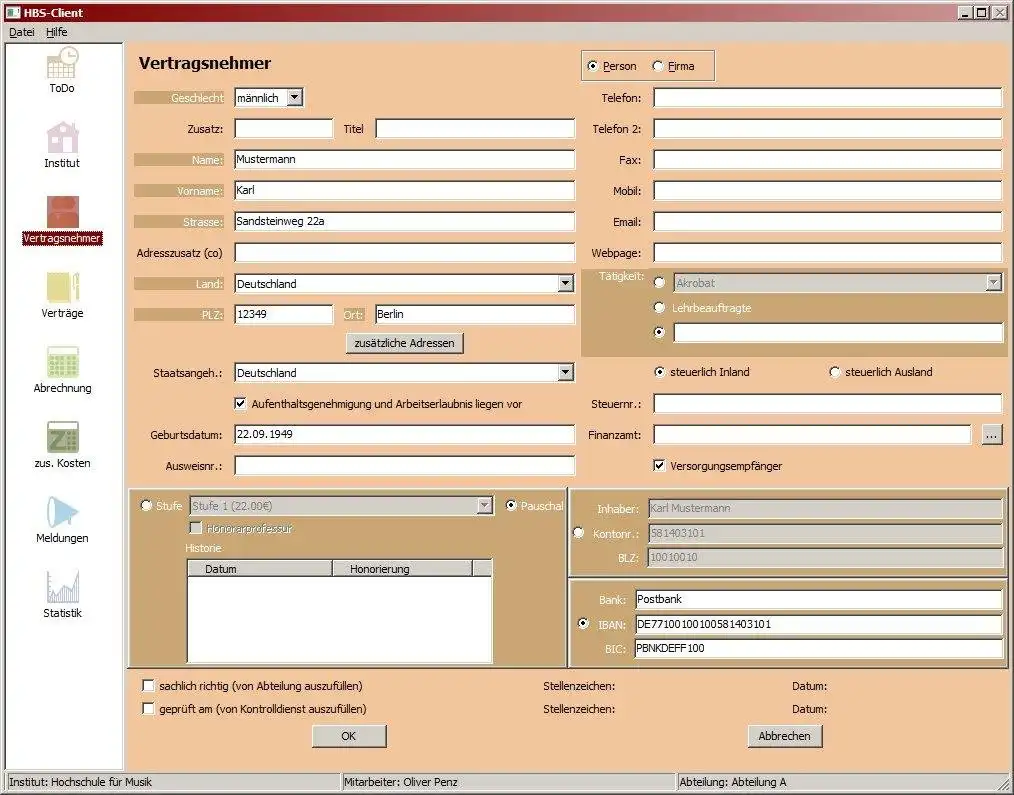Click the Zusatz input field

pyautogui.click(x=283, y=129)
